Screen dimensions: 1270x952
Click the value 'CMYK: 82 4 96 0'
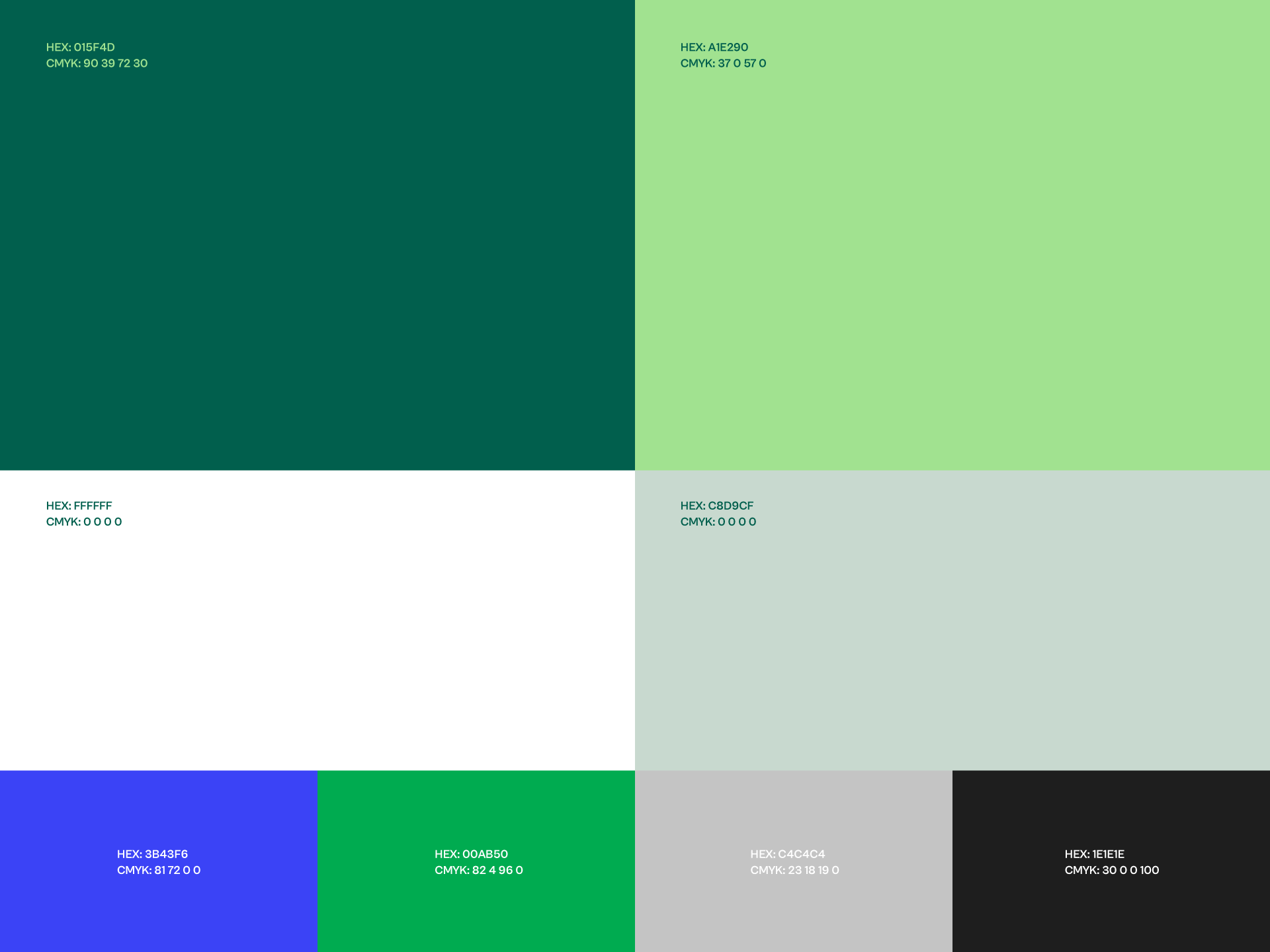tap(479, 870)
